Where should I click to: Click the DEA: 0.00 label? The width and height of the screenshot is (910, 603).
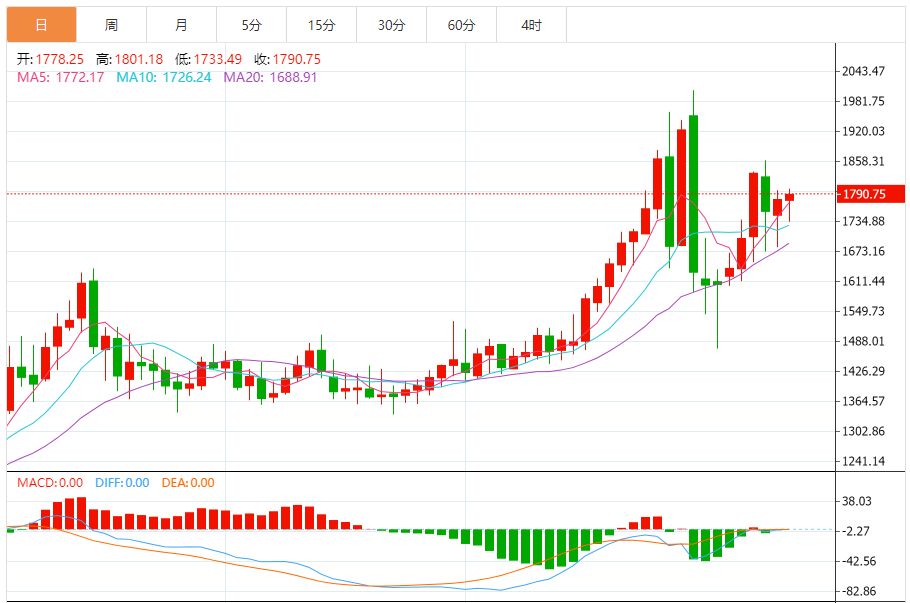189,483
